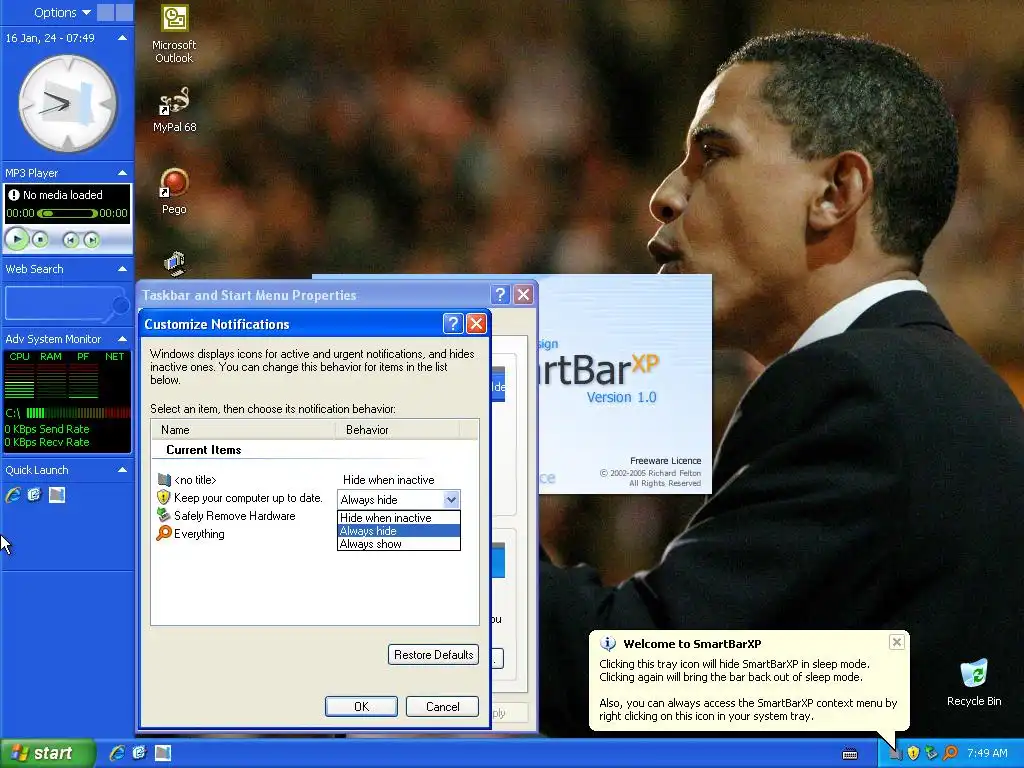The image size is (1024, 768).
Task: Click the Safely Remove Hardware tray icon
Action: pos(931,753)
